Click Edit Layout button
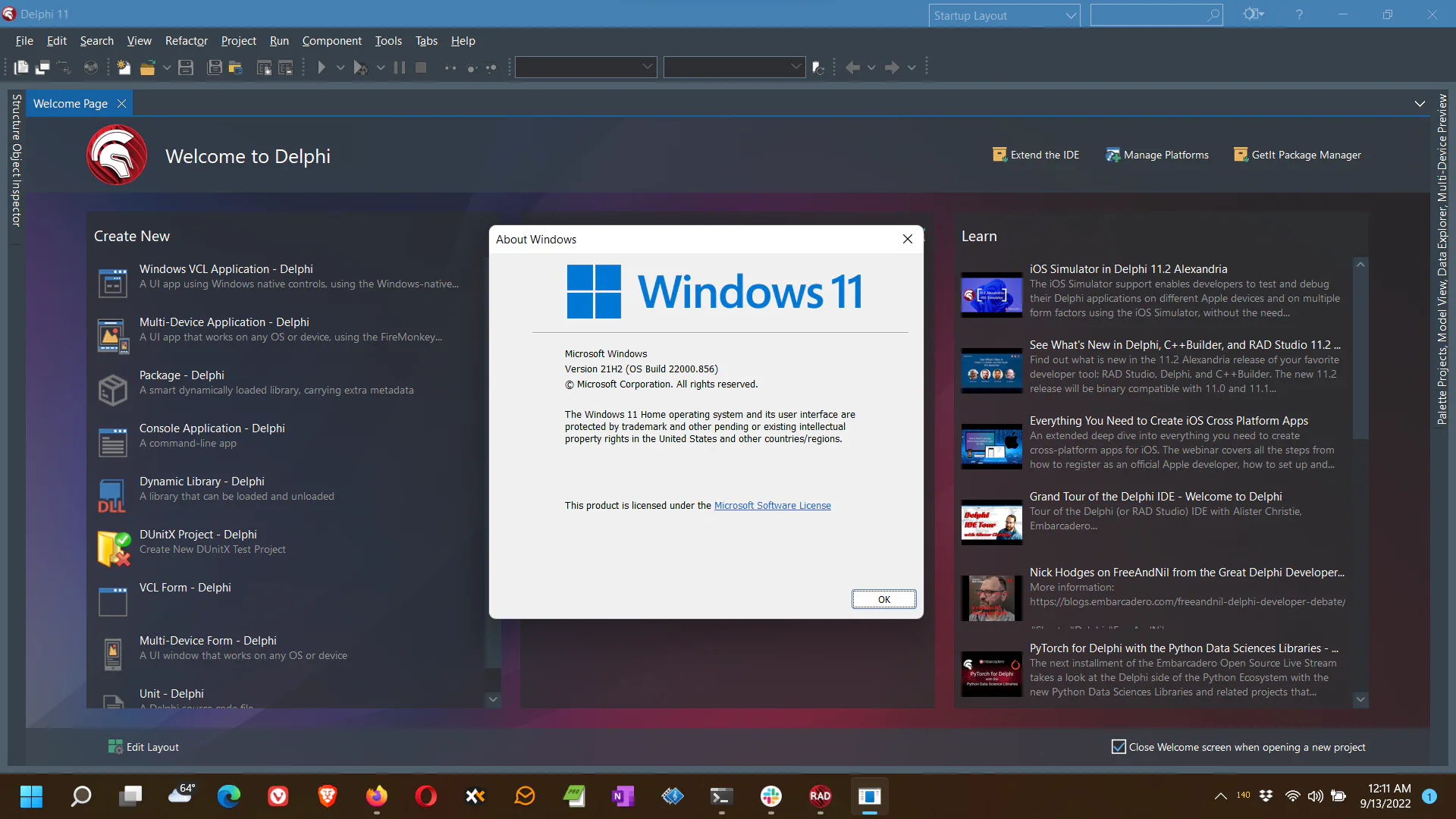 coord(143,747)
